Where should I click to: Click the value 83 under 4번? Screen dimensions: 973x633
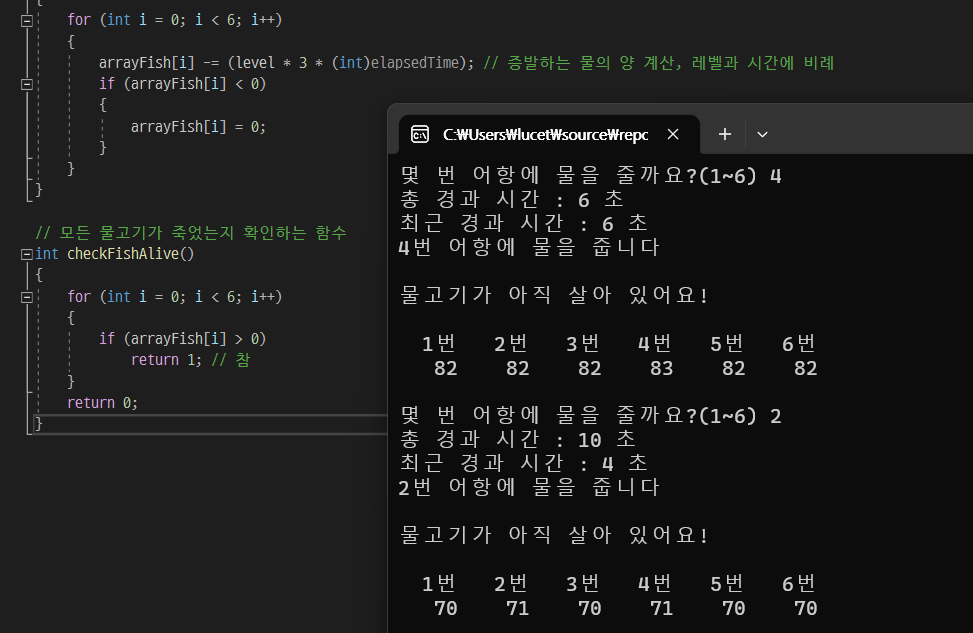(661, 369)
